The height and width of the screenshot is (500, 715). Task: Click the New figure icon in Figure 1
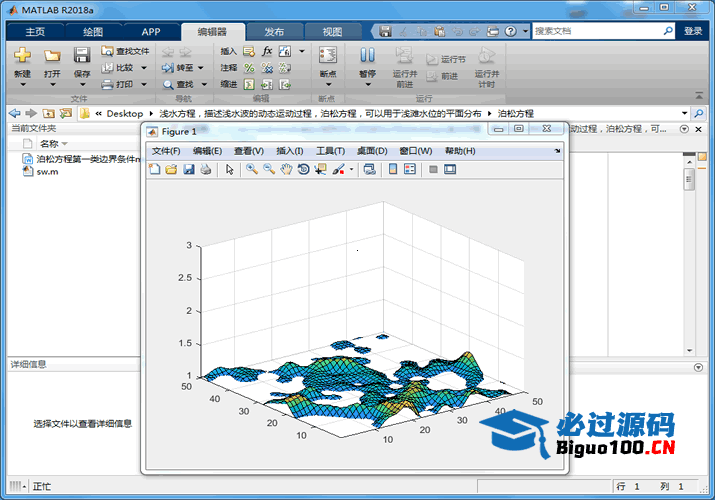click(155, 170)
